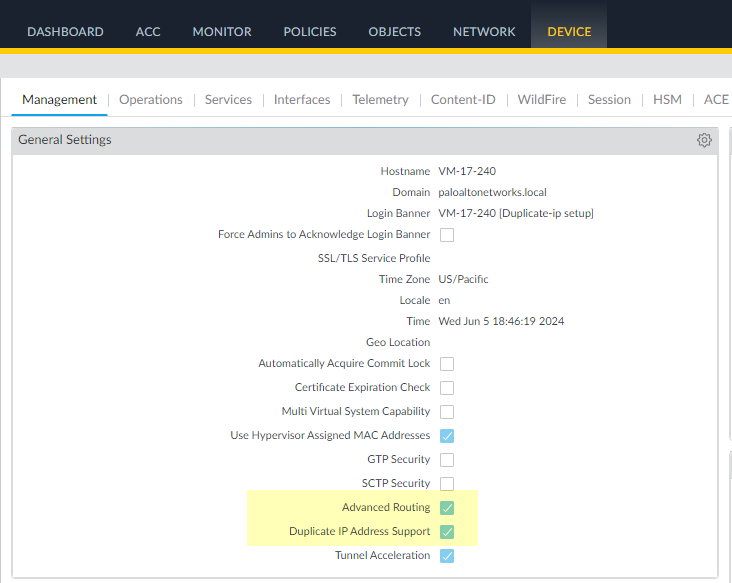The image size is (732, 583).
Task: Toggle Automatically Acquire Commit Lock checkbox
Action: point(447,364)
